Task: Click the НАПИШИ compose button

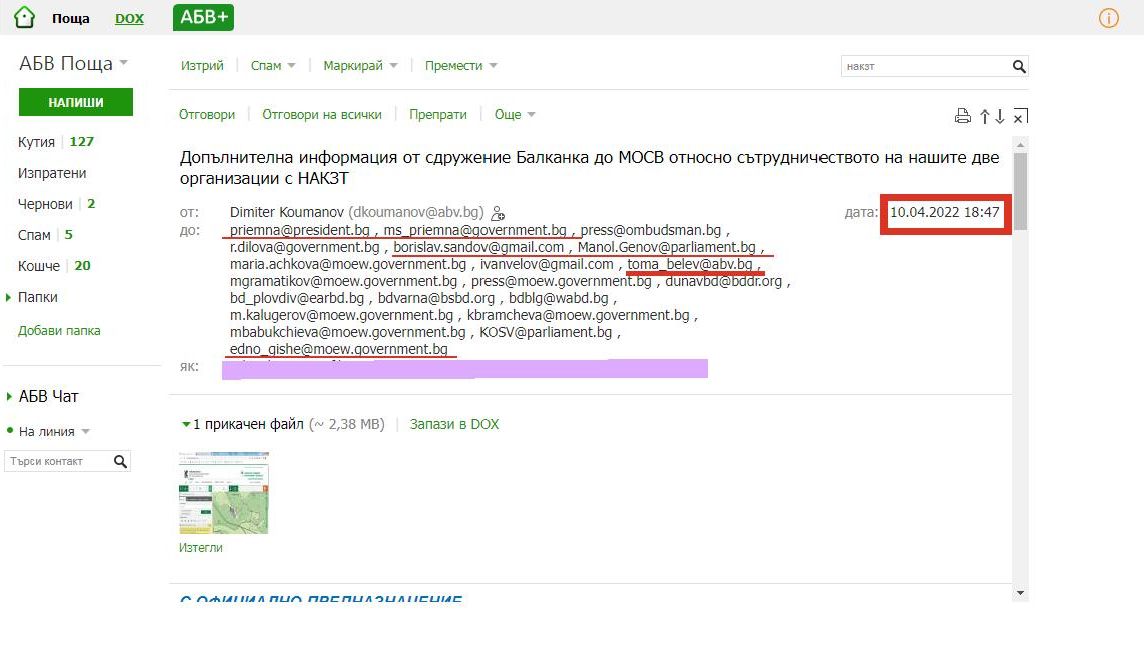Action: tap(76, 102)
